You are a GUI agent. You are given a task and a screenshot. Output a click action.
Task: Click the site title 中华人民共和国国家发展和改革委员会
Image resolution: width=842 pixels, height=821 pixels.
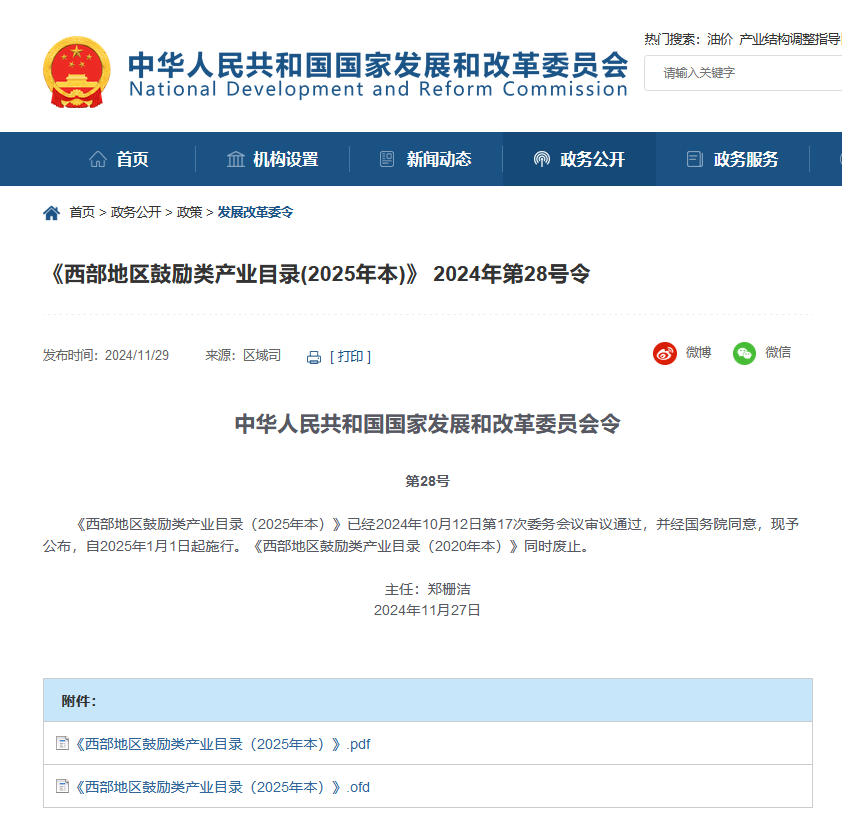[x=378, y=64]
